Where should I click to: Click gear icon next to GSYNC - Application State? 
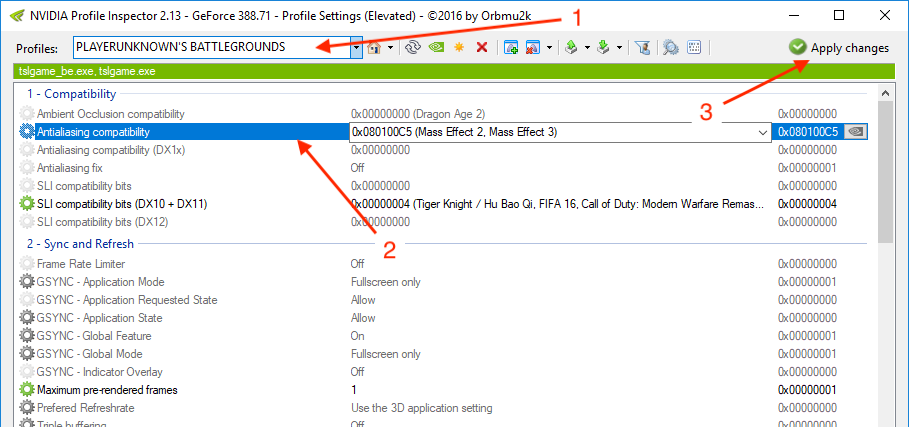click(27, 318)
